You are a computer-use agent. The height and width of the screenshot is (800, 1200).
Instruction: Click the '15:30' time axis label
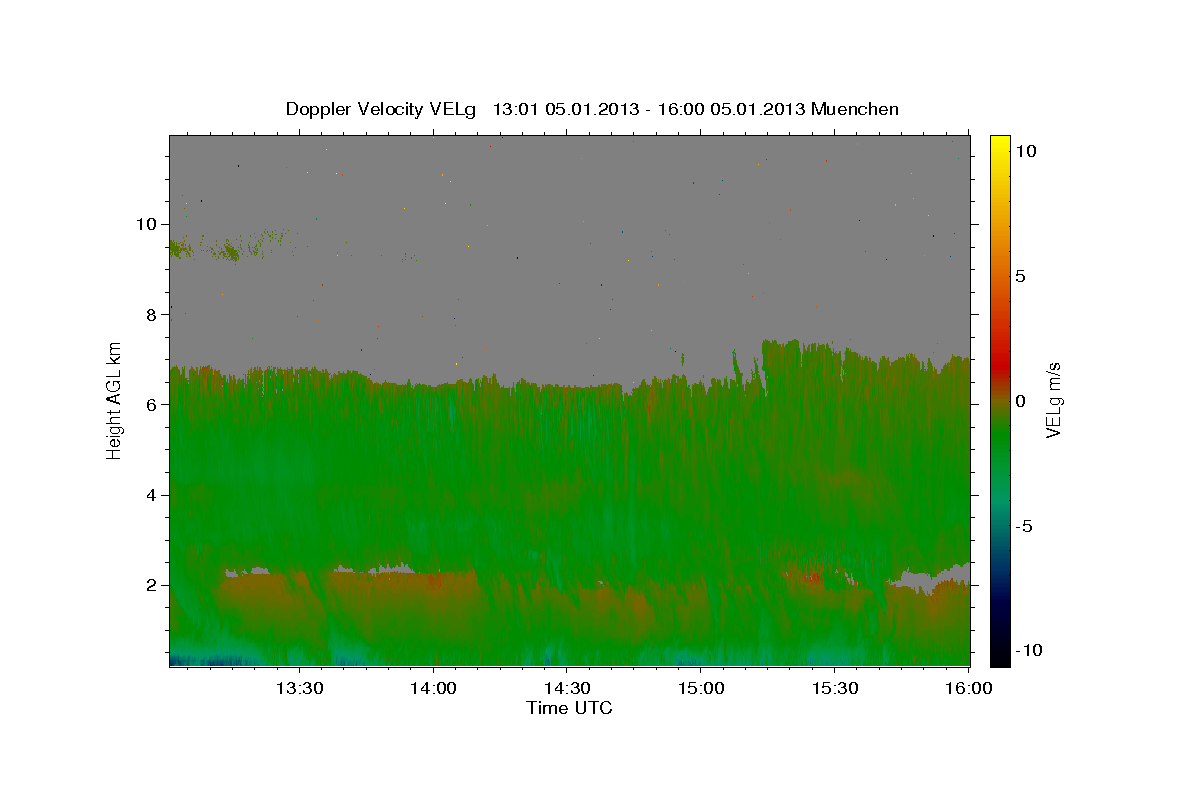[835, 689]
